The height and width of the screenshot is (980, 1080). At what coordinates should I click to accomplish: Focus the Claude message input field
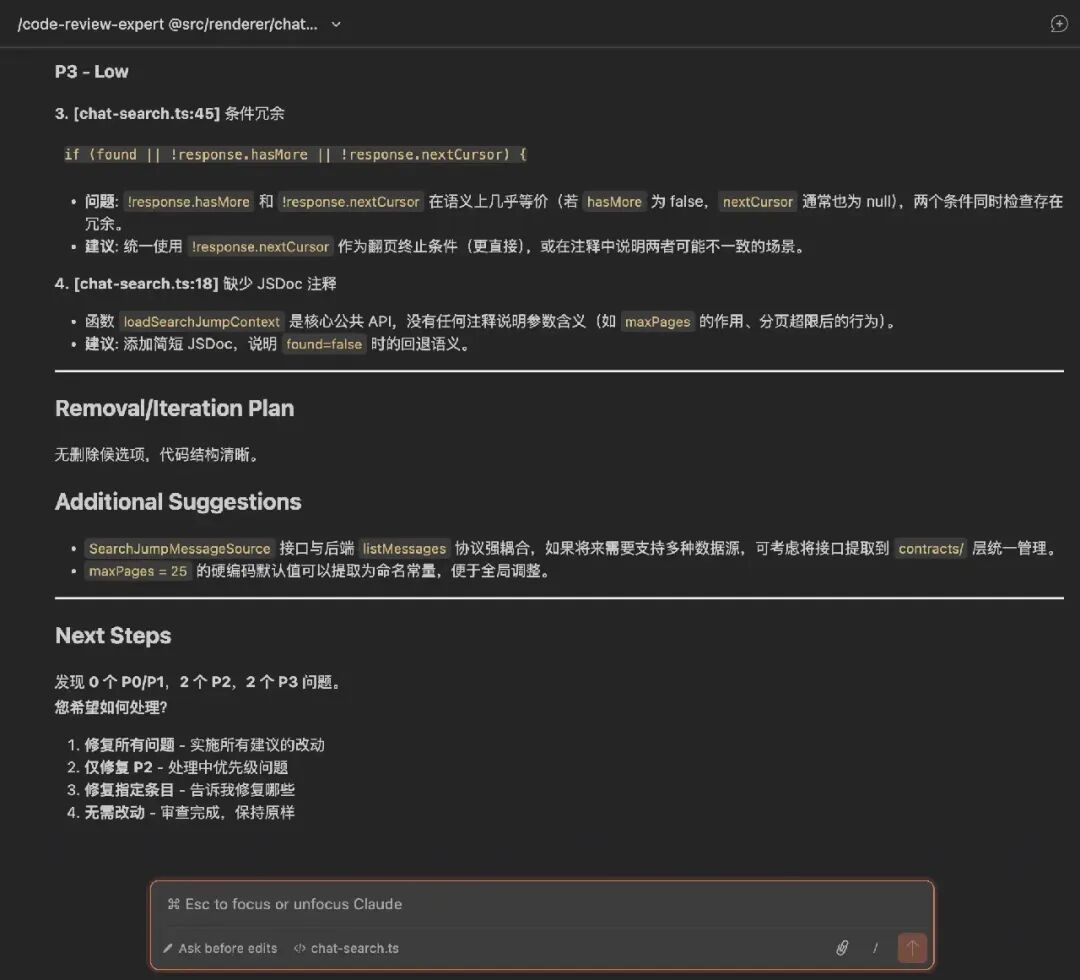542,904
